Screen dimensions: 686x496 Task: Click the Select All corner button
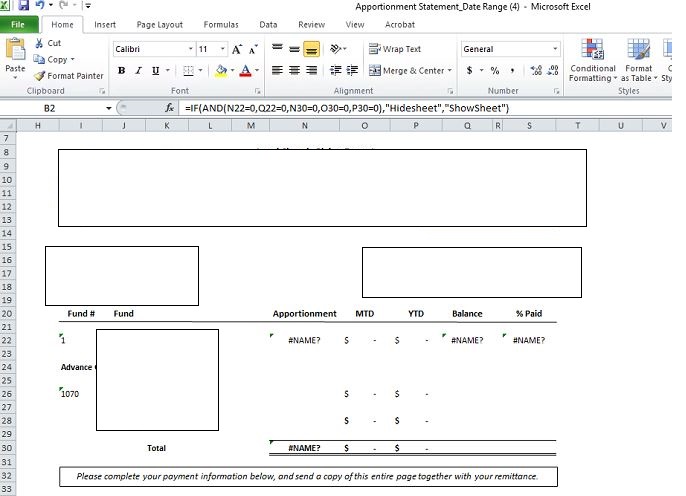[8, 126]
